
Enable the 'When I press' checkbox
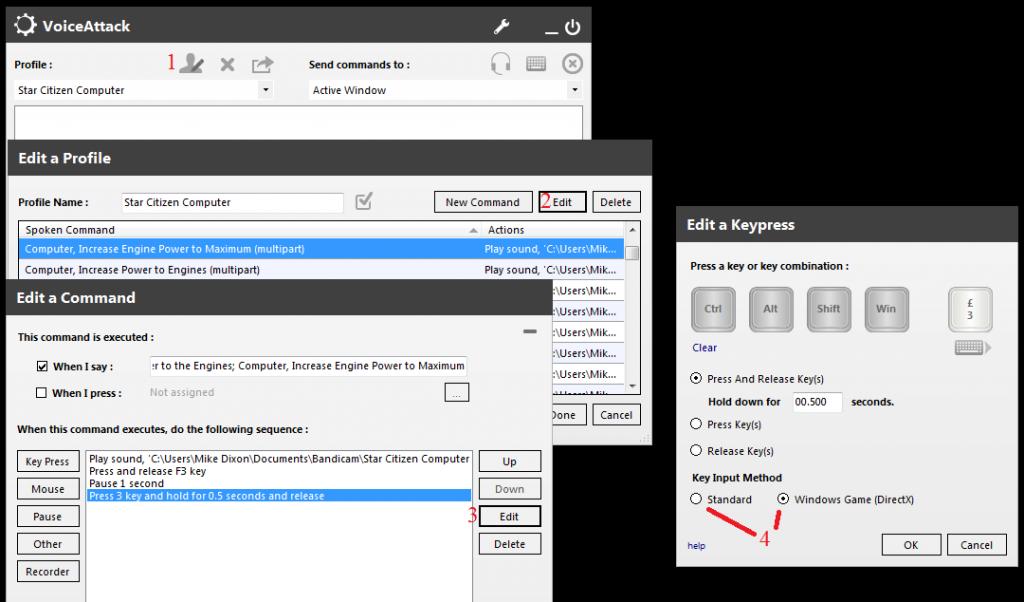42,393
